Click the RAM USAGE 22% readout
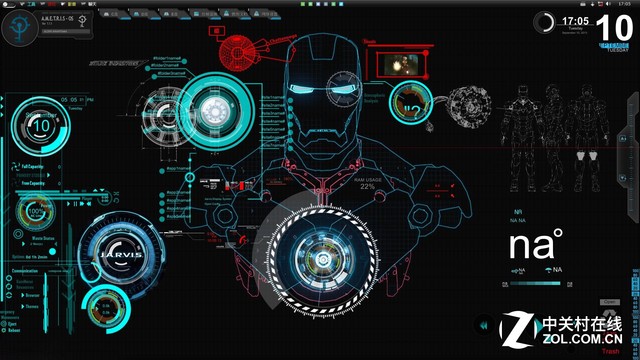This screenshot has height=360, width=640. (367, 183)
